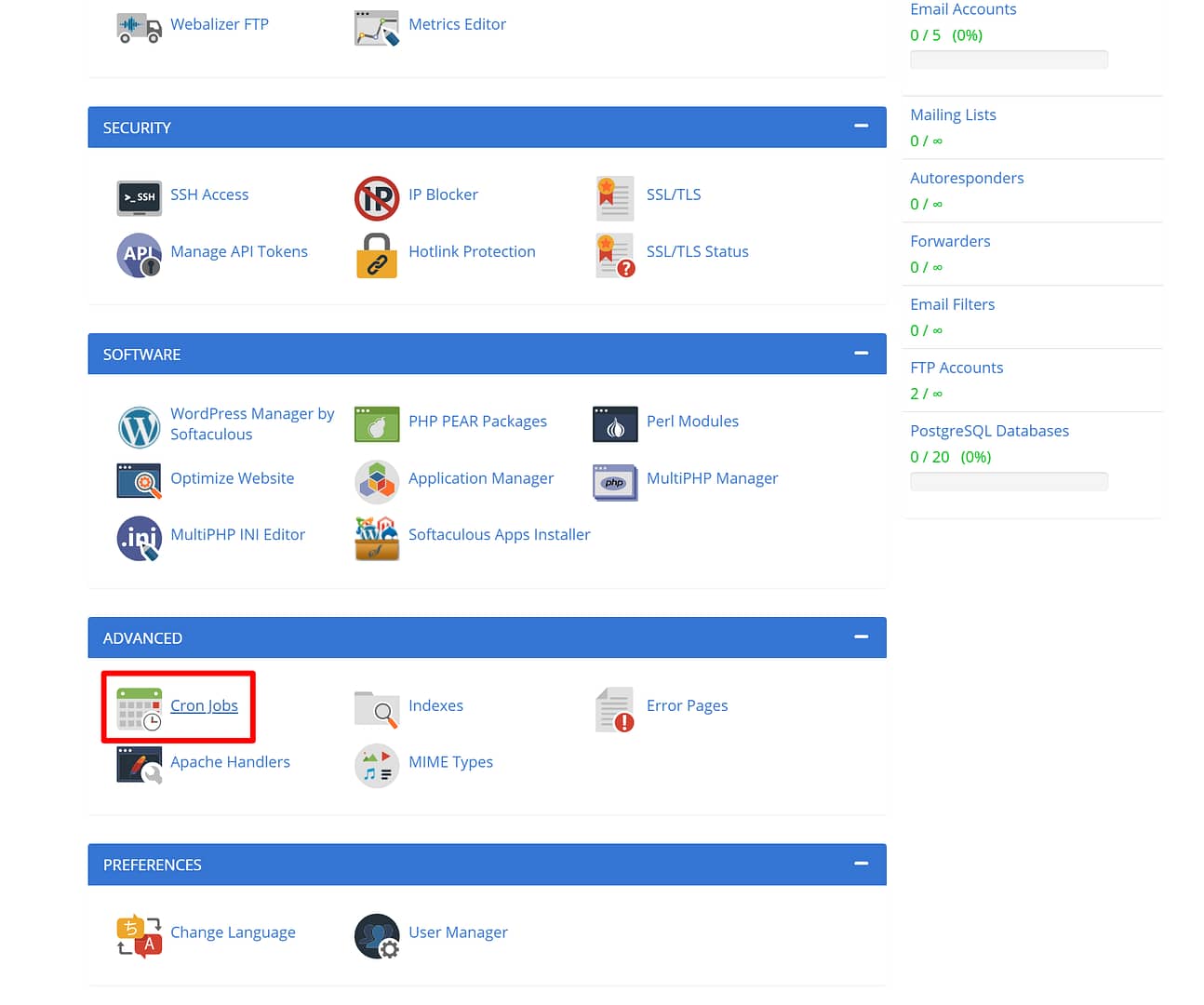Image resolution: width=1204 pixels, height=1005 pixels.
Task: Open the SSH Access terminal icon
Action: (x=140, y=197)
